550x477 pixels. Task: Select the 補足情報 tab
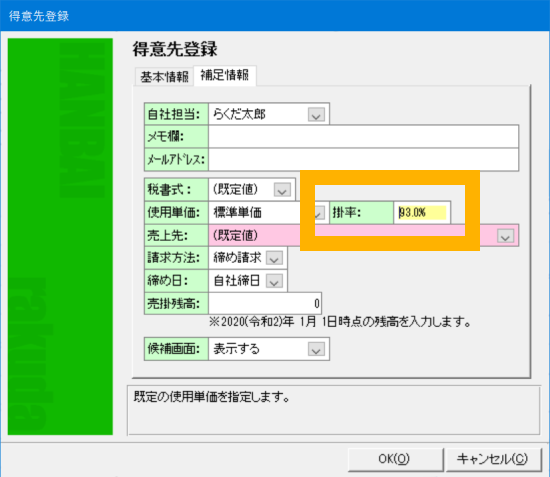click(224, 75)
